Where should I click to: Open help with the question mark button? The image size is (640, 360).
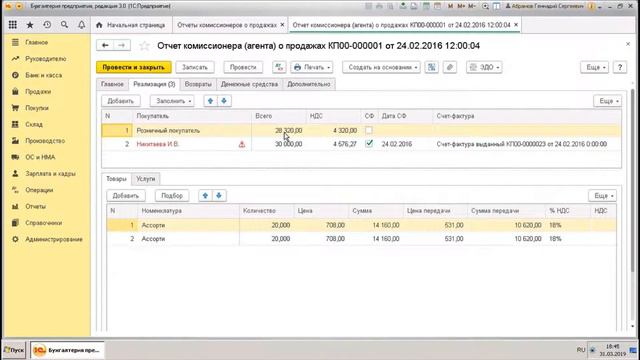620,67
